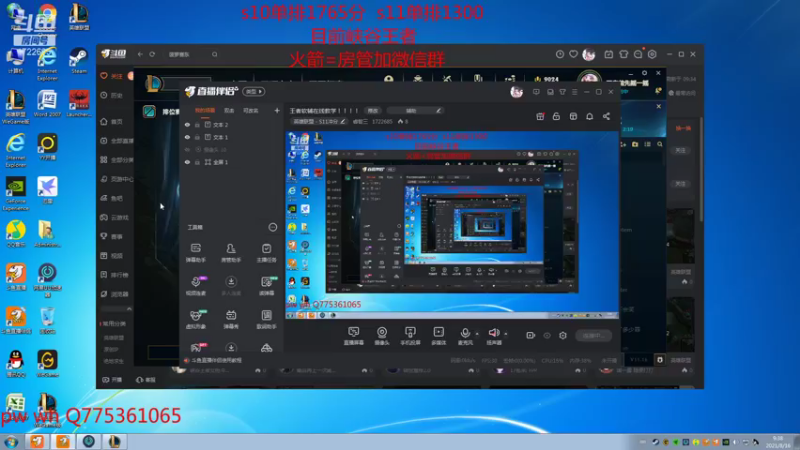Expand the microphone options arrow
Screen dimensions: 800x450
point(477,334)
